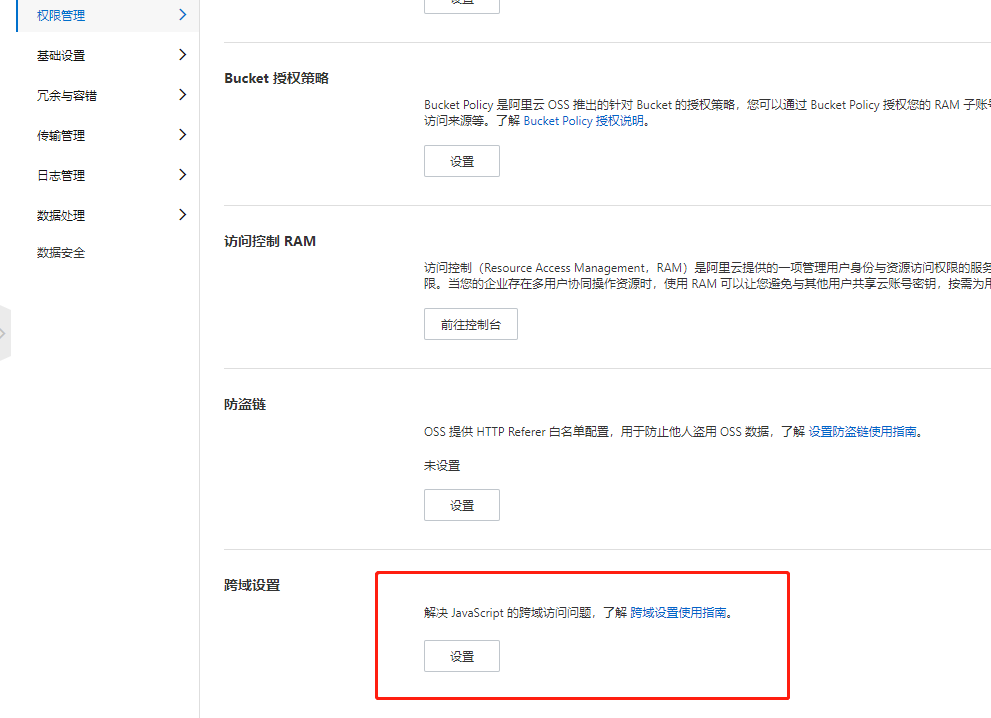The width and height of the screenshot is (991, 718).
Task: Click the chevron arrow beside 数据处理
Action: [x=182, y=215]
